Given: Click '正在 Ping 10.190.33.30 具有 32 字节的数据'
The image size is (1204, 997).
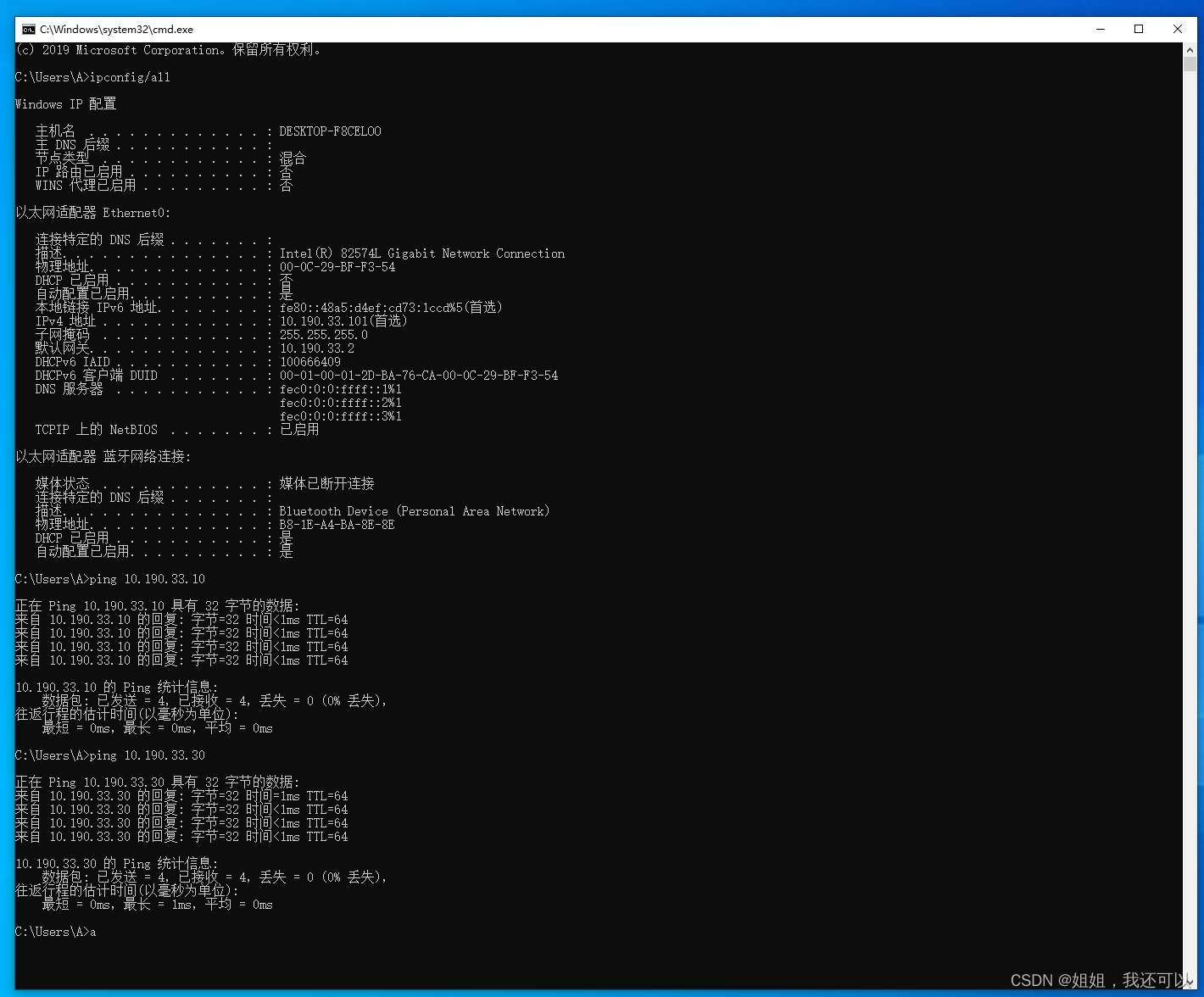Looking at the screenshot, I should tap(157, 783).
